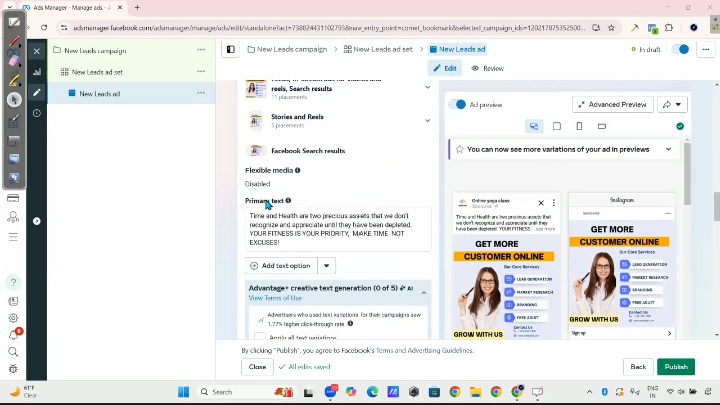Select the yellow highlighter annotation tool

point(14,80)
